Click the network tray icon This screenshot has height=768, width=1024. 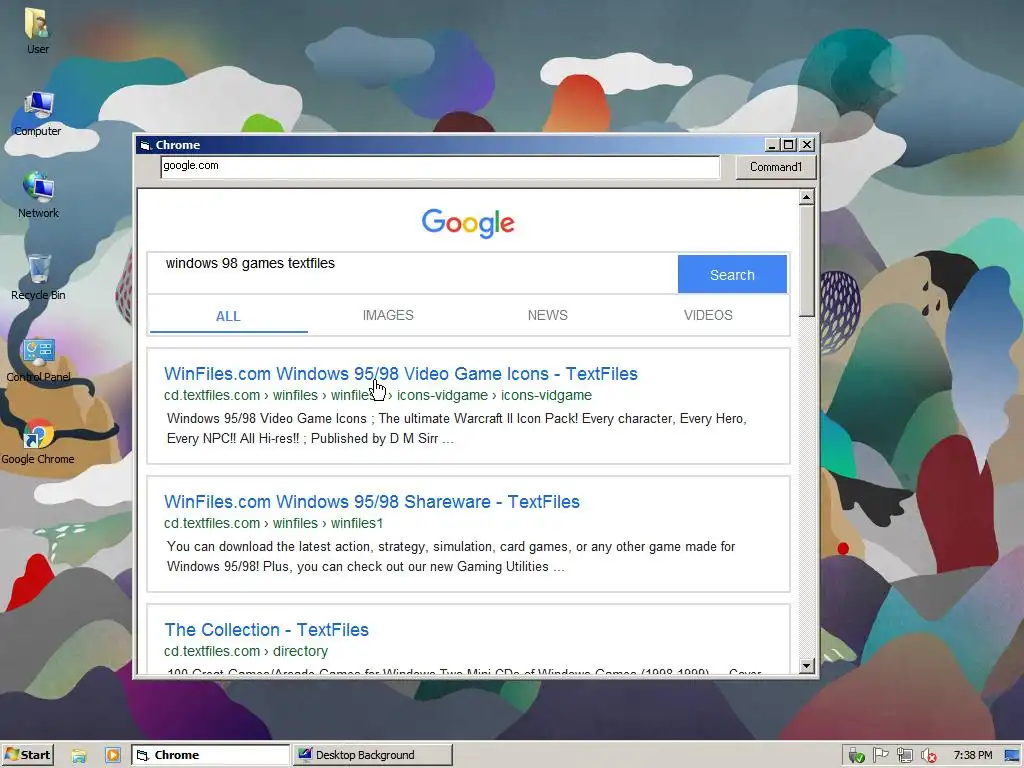point(904,756)
